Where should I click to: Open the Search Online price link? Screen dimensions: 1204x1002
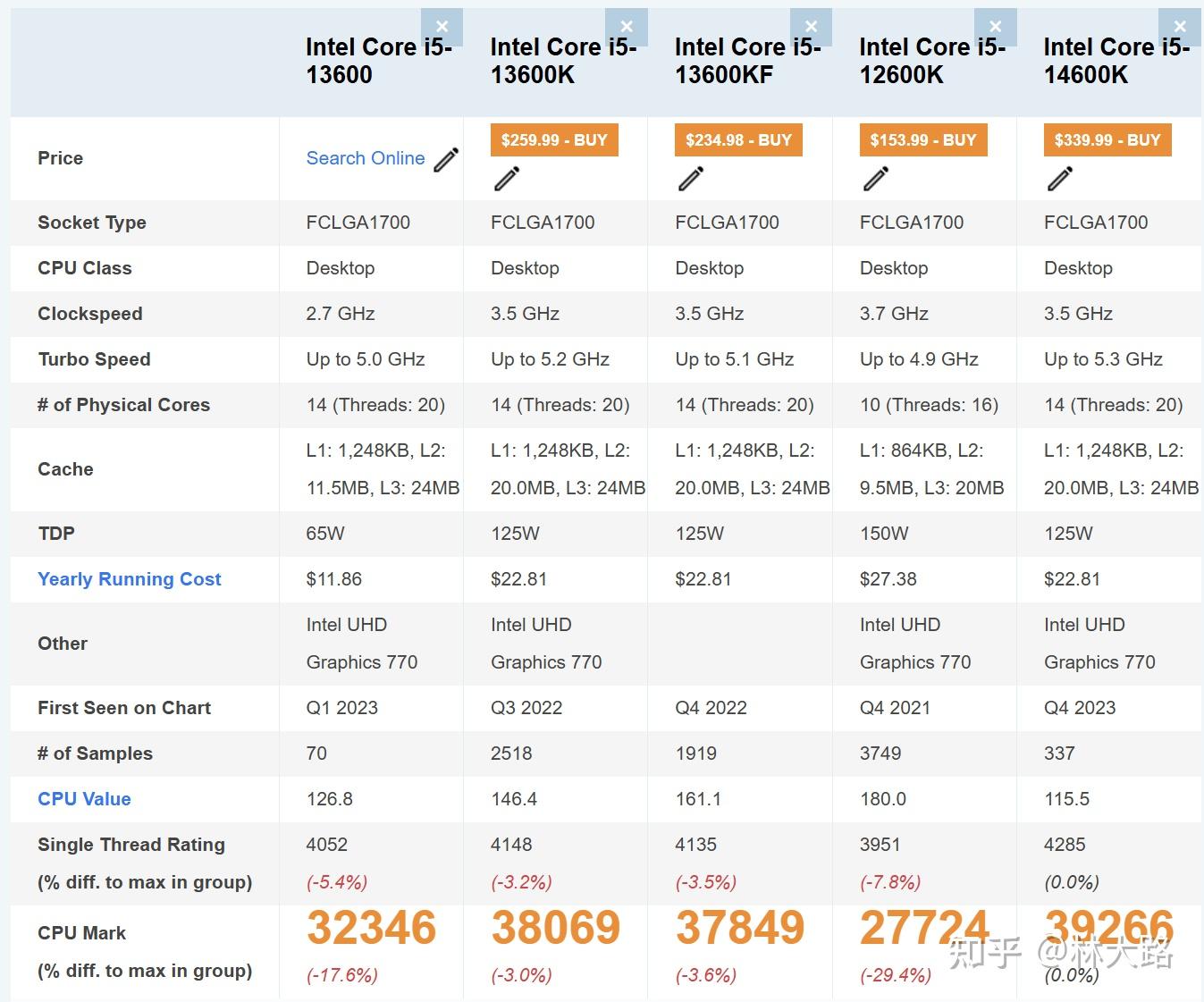tap(366, 158)
